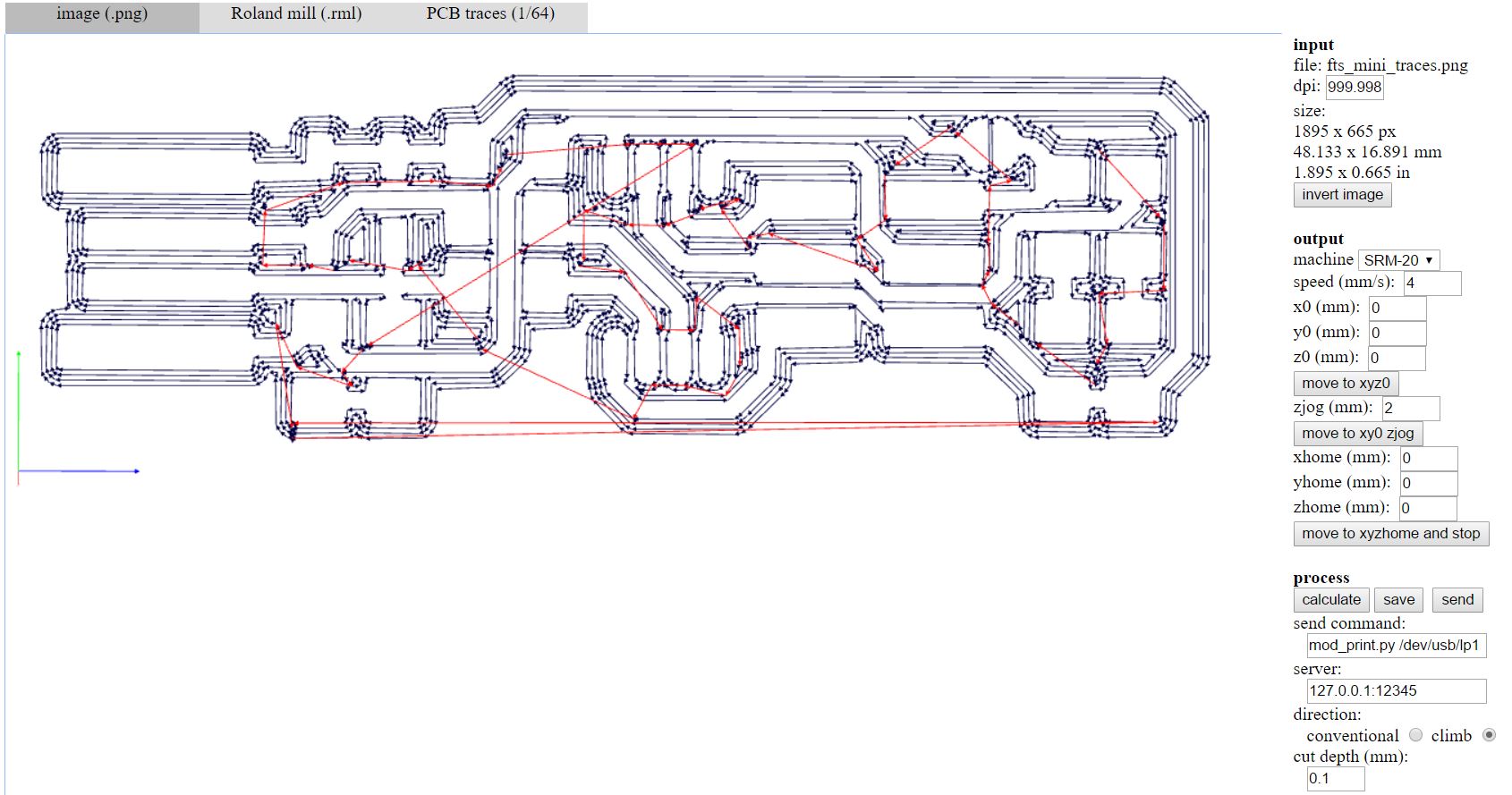Edit the cut depth (mm) field
The image size is (1512, 795).
tap(1336, 779)
